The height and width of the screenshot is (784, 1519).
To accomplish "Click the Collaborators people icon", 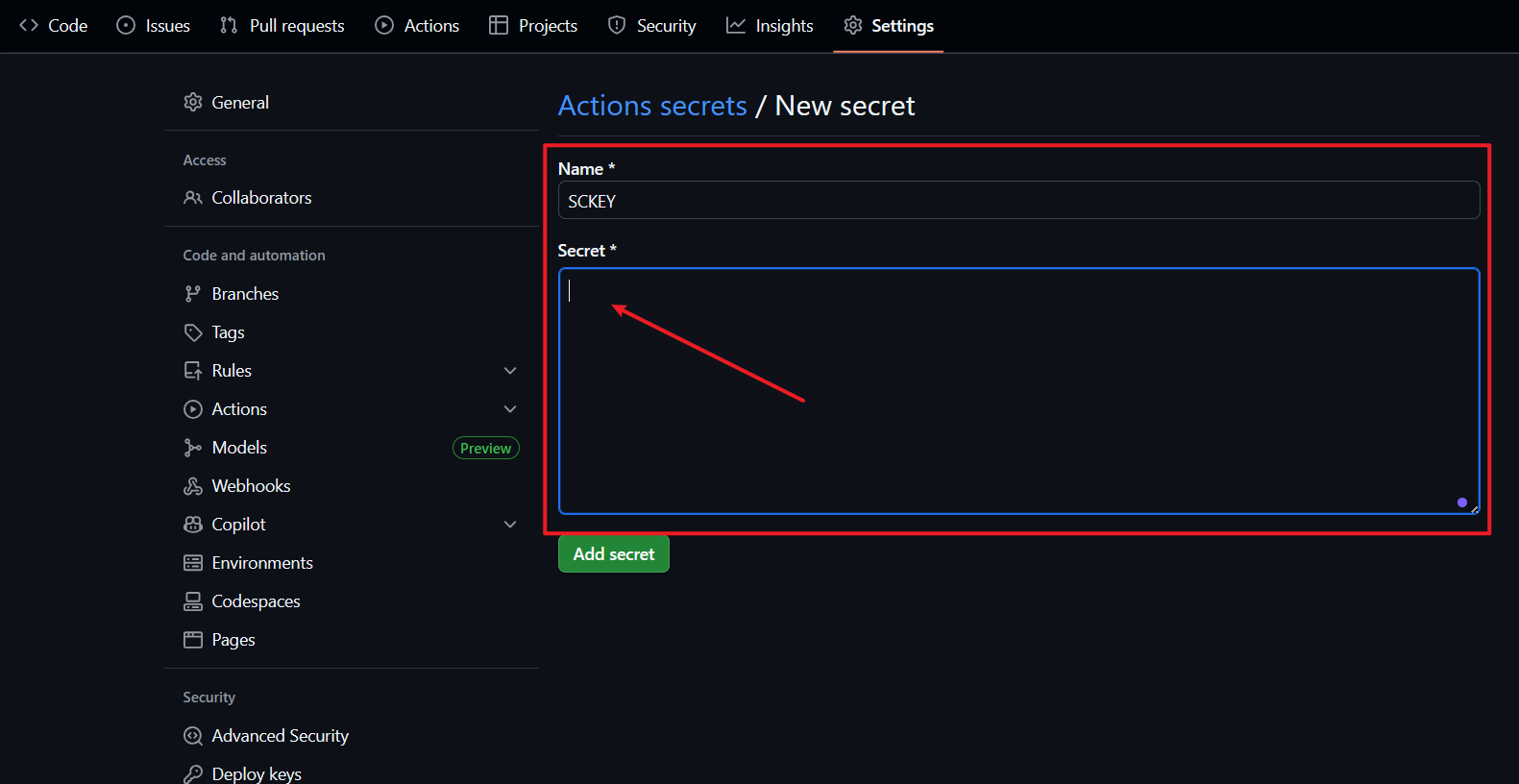I will [193, 197].
